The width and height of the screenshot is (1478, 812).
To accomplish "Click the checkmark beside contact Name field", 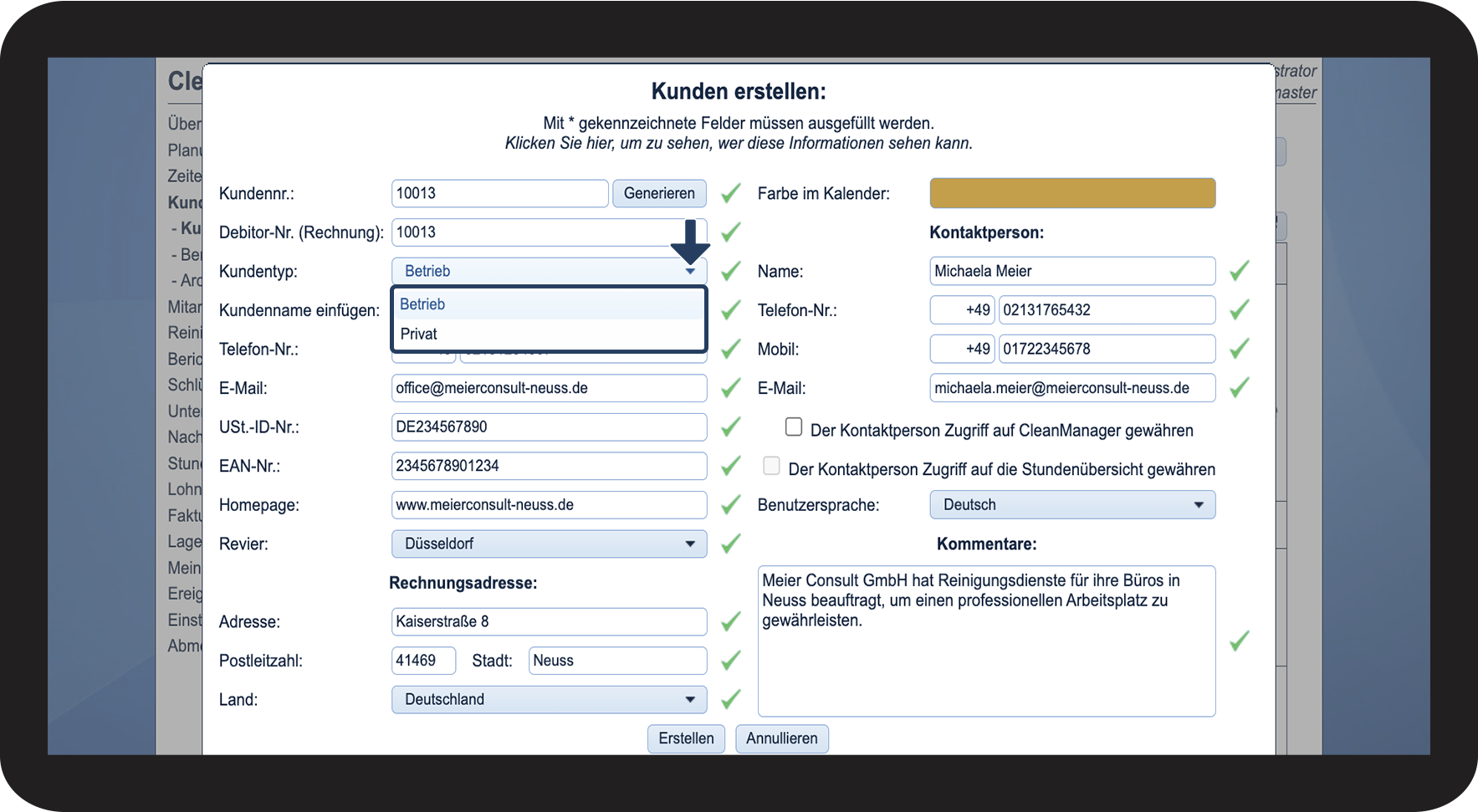I will pyautogui.click(x=1239, y=271).
